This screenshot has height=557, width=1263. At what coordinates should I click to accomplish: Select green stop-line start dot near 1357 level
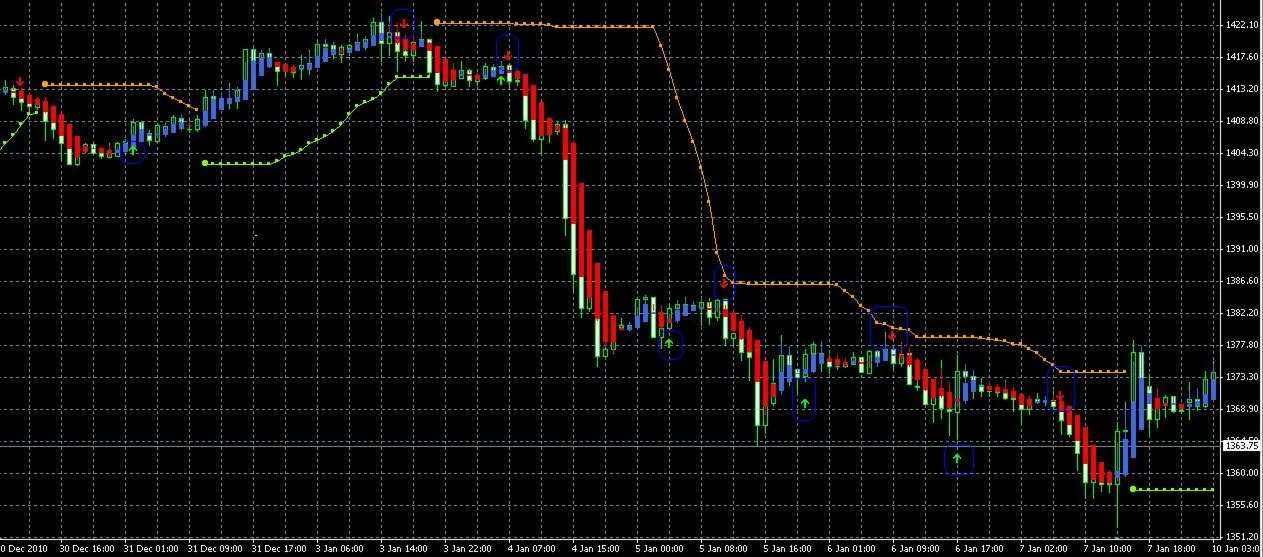[x=1132, y=489]
